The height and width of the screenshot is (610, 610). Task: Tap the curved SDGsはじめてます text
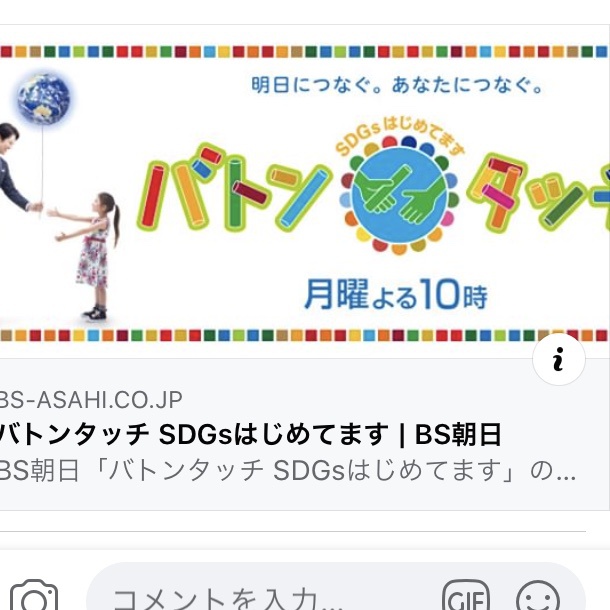pos(400,137)
